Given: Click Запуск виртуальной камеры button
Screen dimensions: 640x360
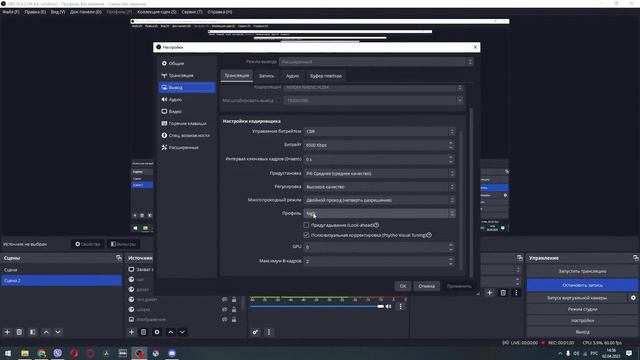Looking at the screenshot, I should click(x=577, y=298).
